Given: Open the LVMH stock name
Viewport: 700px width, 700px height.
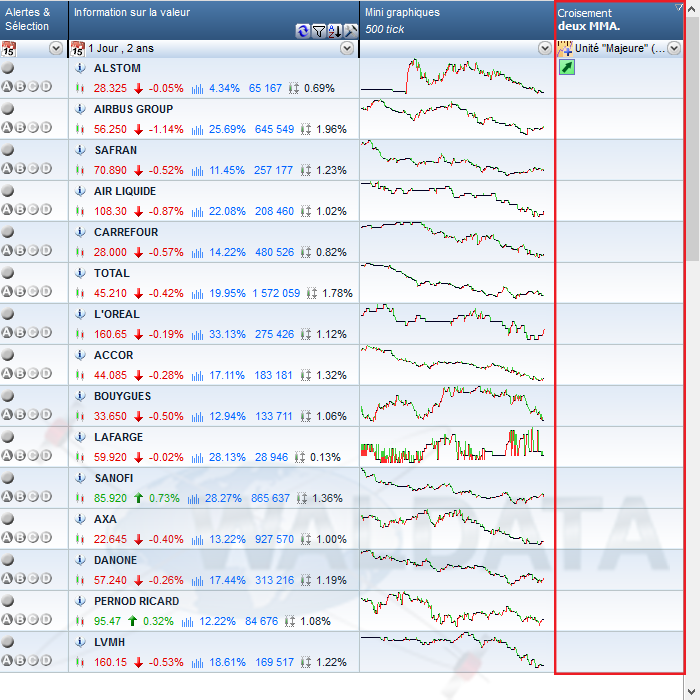Looking at the screenshot, I should click(x=109, y=642).
